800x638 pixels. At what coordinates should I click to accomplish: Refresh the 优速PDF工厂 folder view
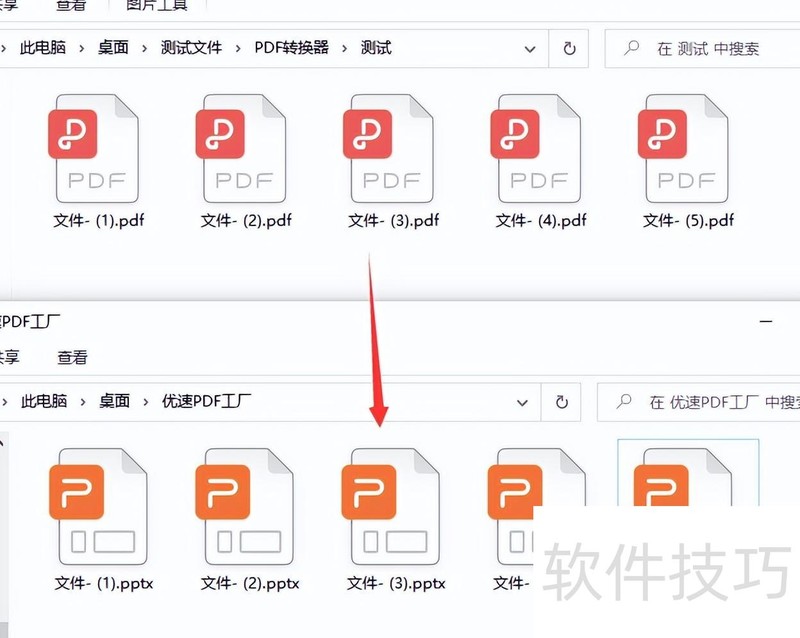pyautogui.click(x=561, y=402)
